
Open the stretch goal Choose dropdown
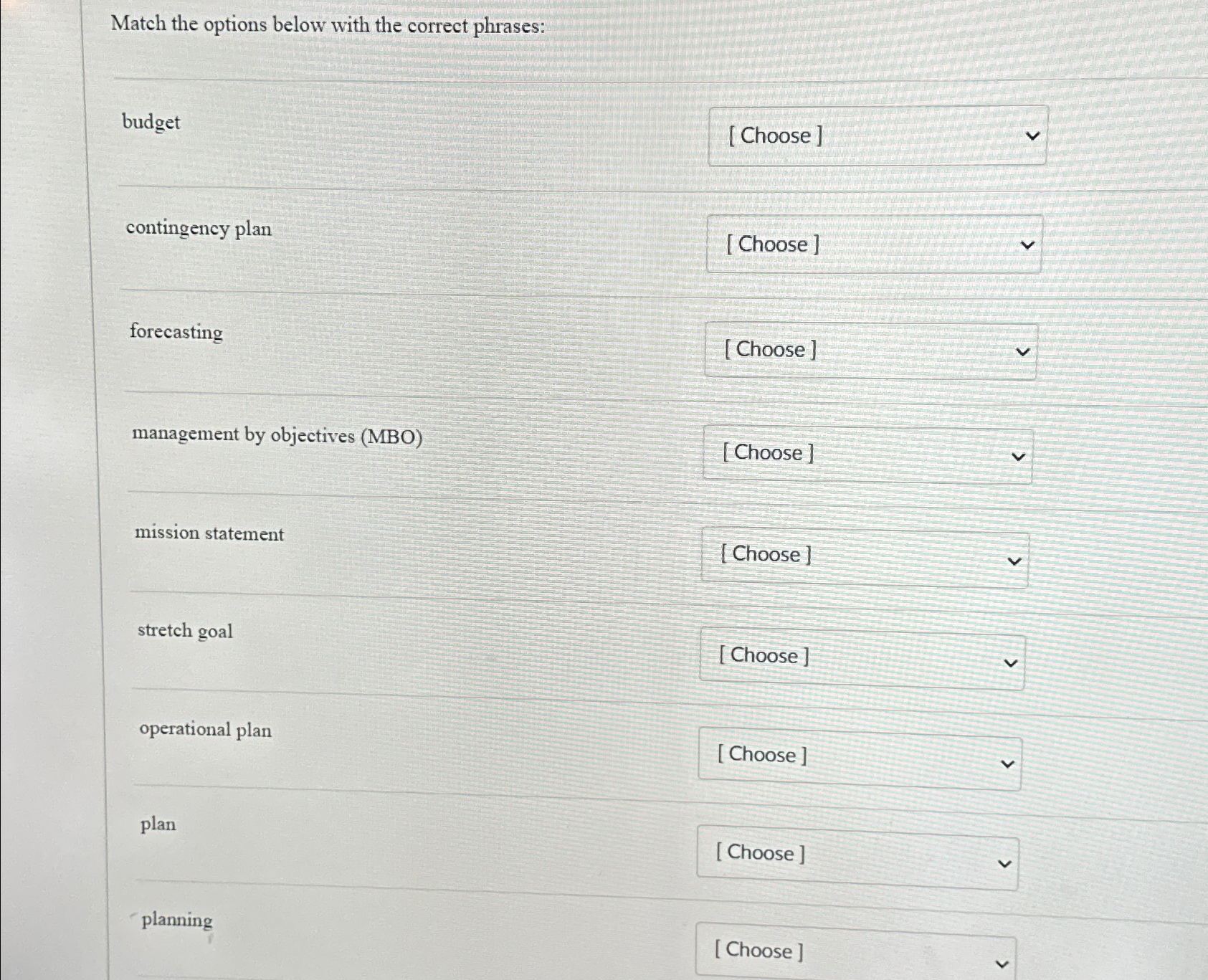pyautogui.click(x=861, y=659)
